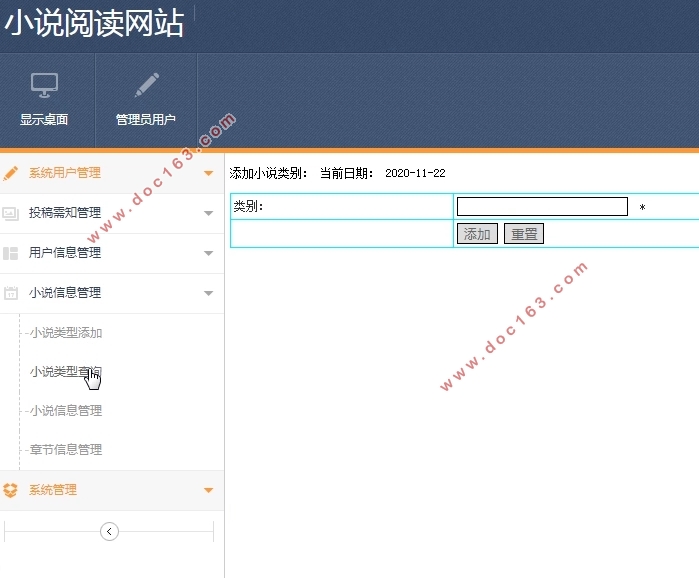Click the layout icon beside 用户信息管理

(x=11, y=253)
